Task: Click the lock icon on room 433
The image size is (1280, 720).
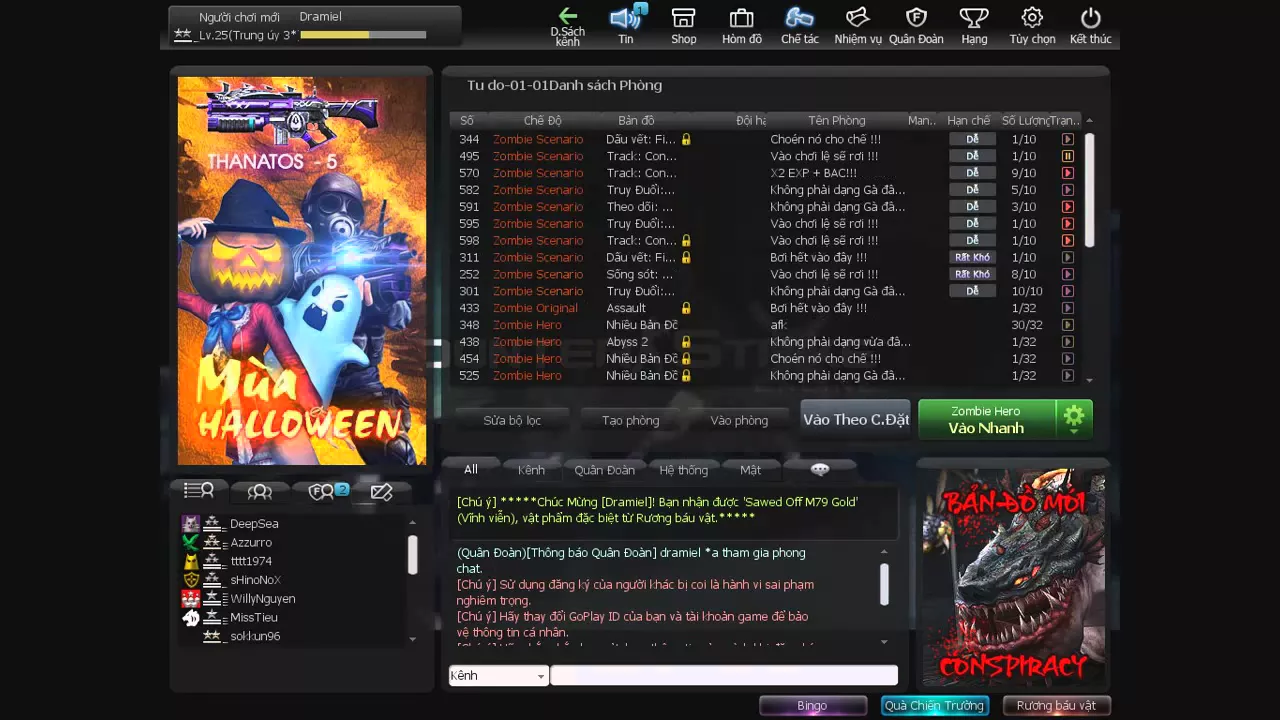Action: click(x=686, y=308)
